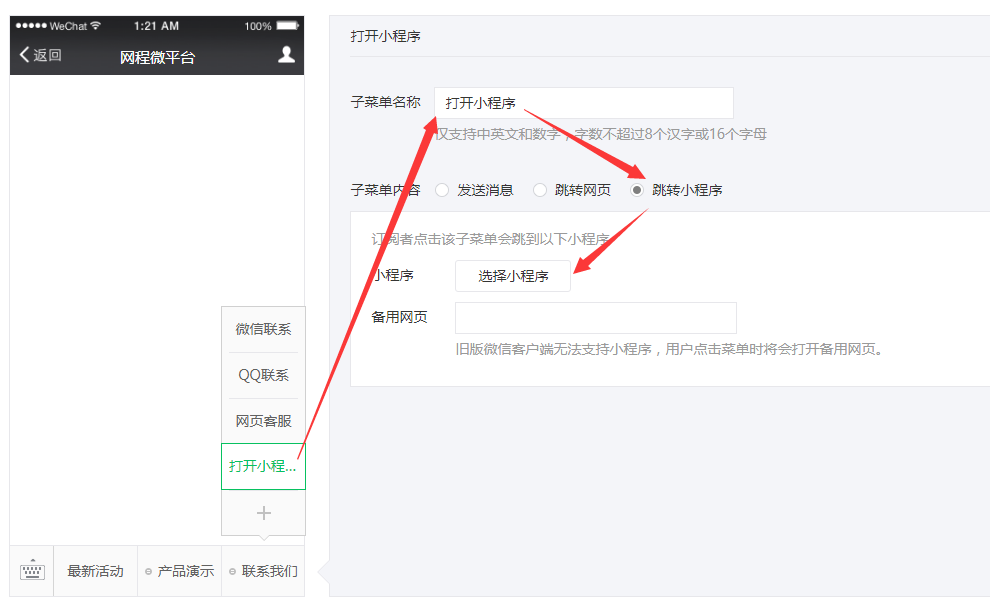Switch to keyboard input icon in bottom bar

pos(32,570)
